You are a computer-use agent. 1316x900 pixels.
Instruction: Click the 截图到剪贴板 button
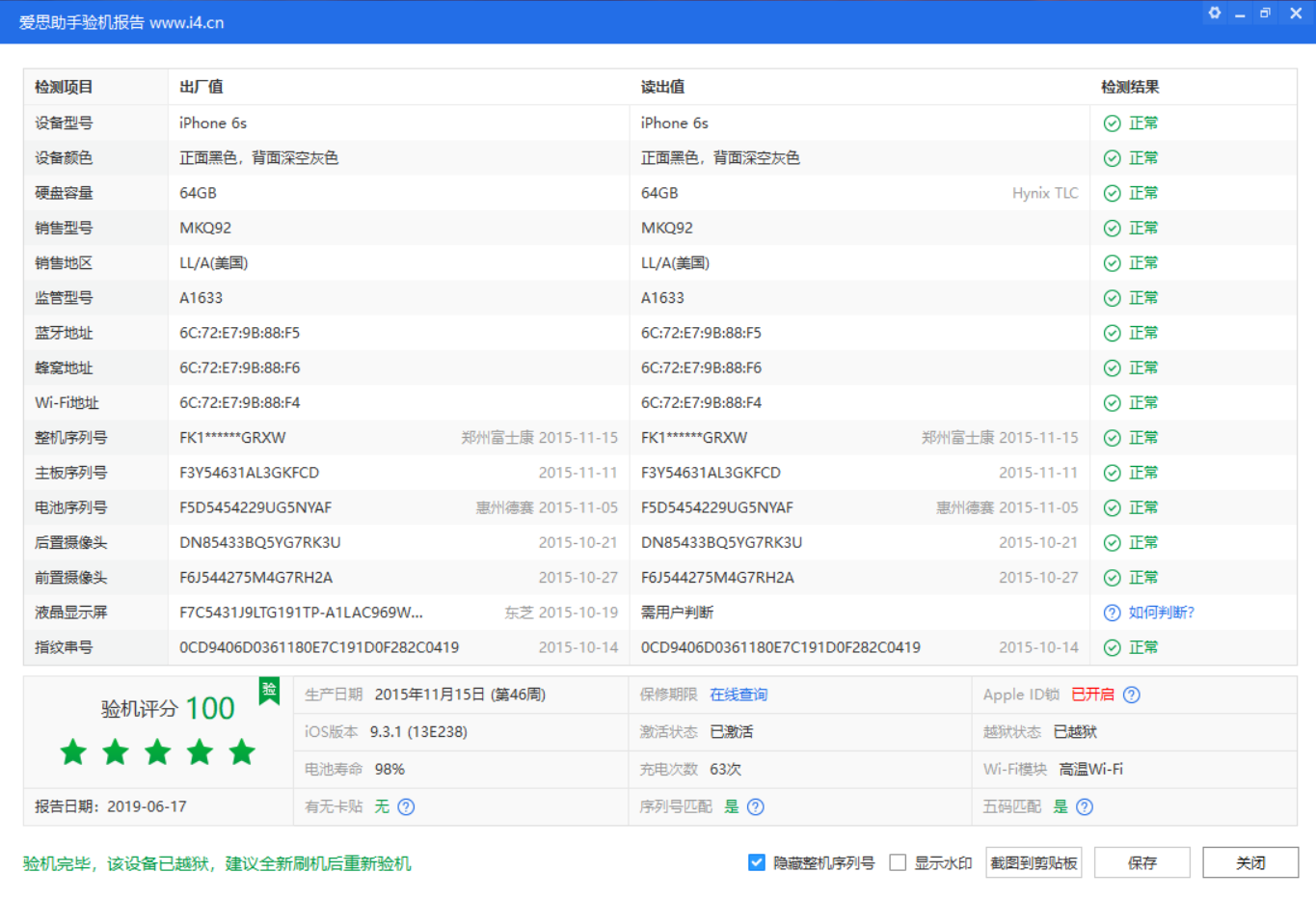point(1034,862)
